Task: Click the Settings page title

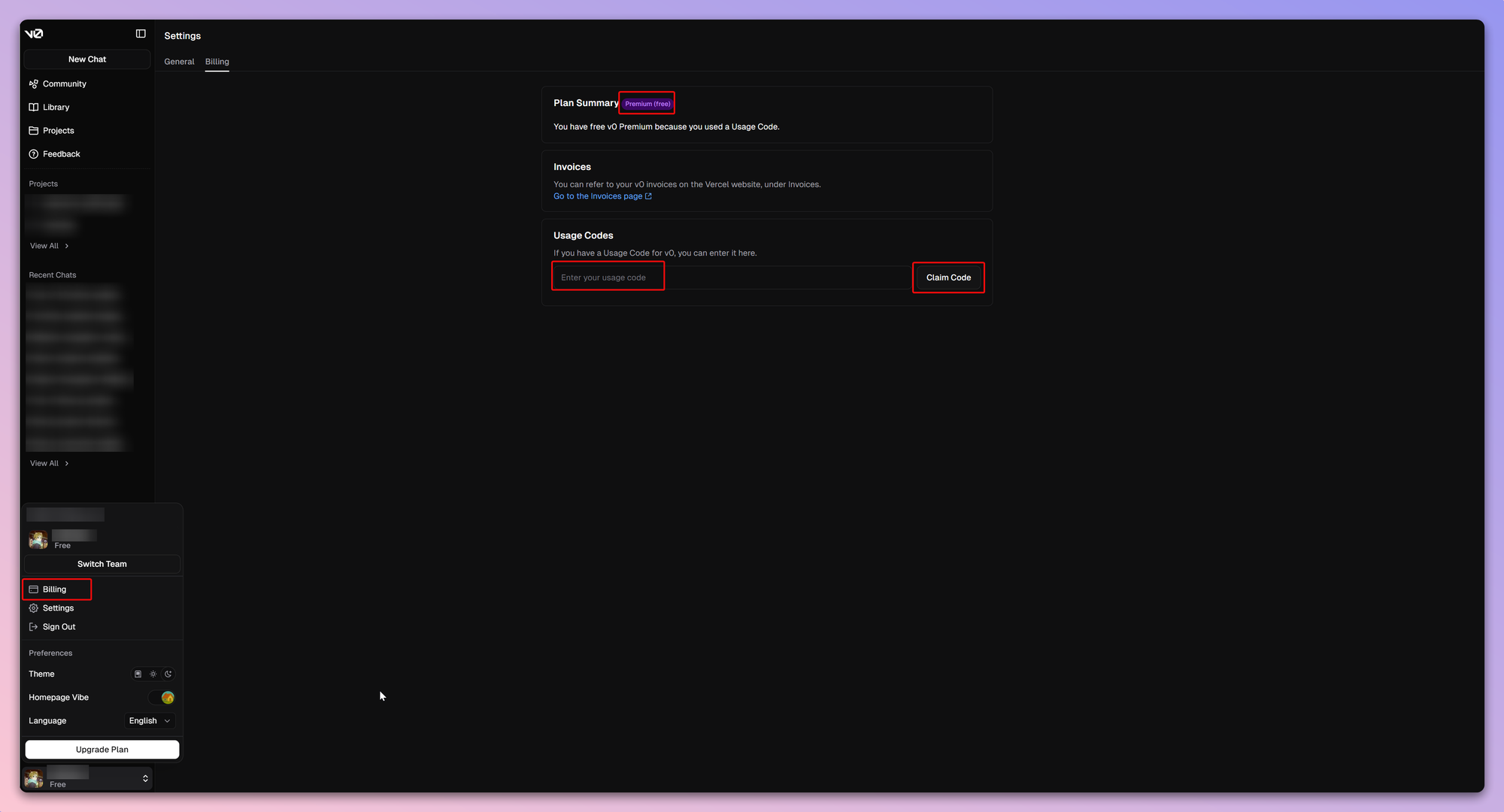Action: coord(183,36)
